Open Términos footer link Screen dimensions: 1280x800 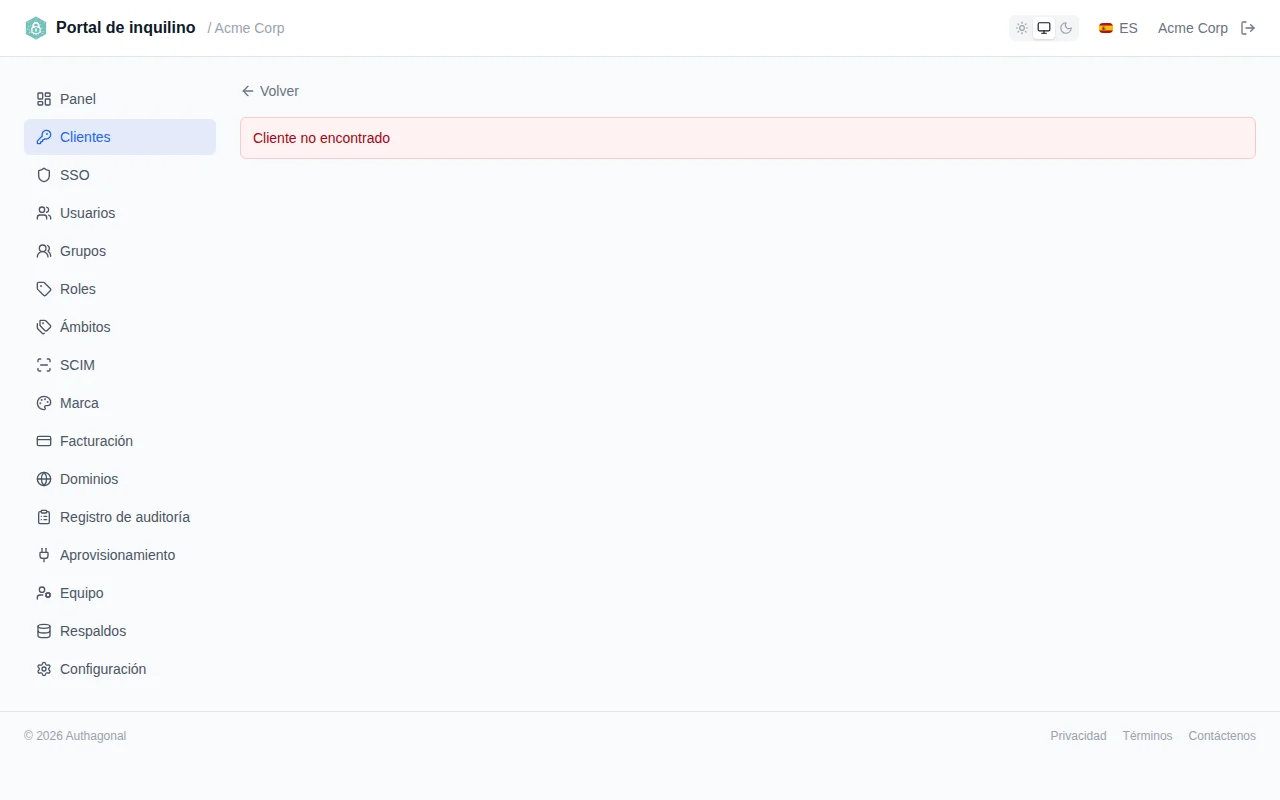tap(1147, 736)
